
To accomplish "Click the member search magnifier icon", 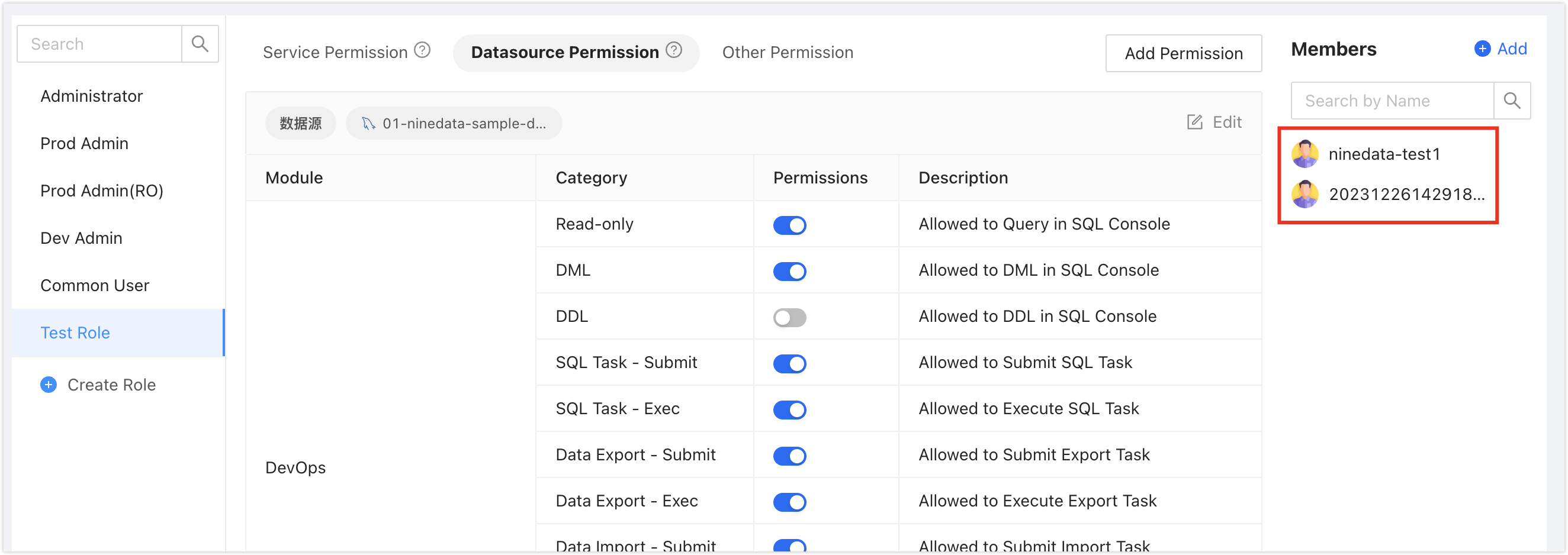I will tap(1512, 101).
